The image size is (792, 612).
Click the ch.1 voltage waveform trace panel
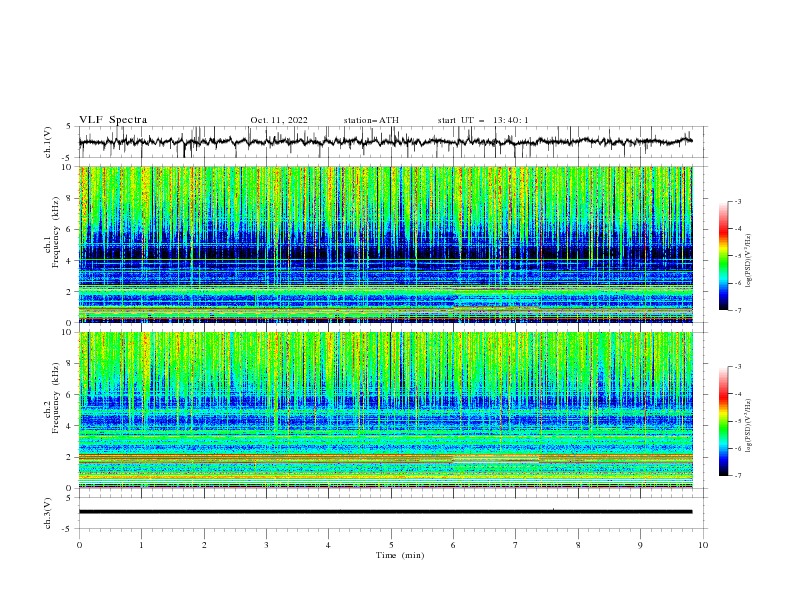click(x=393, y=142)
